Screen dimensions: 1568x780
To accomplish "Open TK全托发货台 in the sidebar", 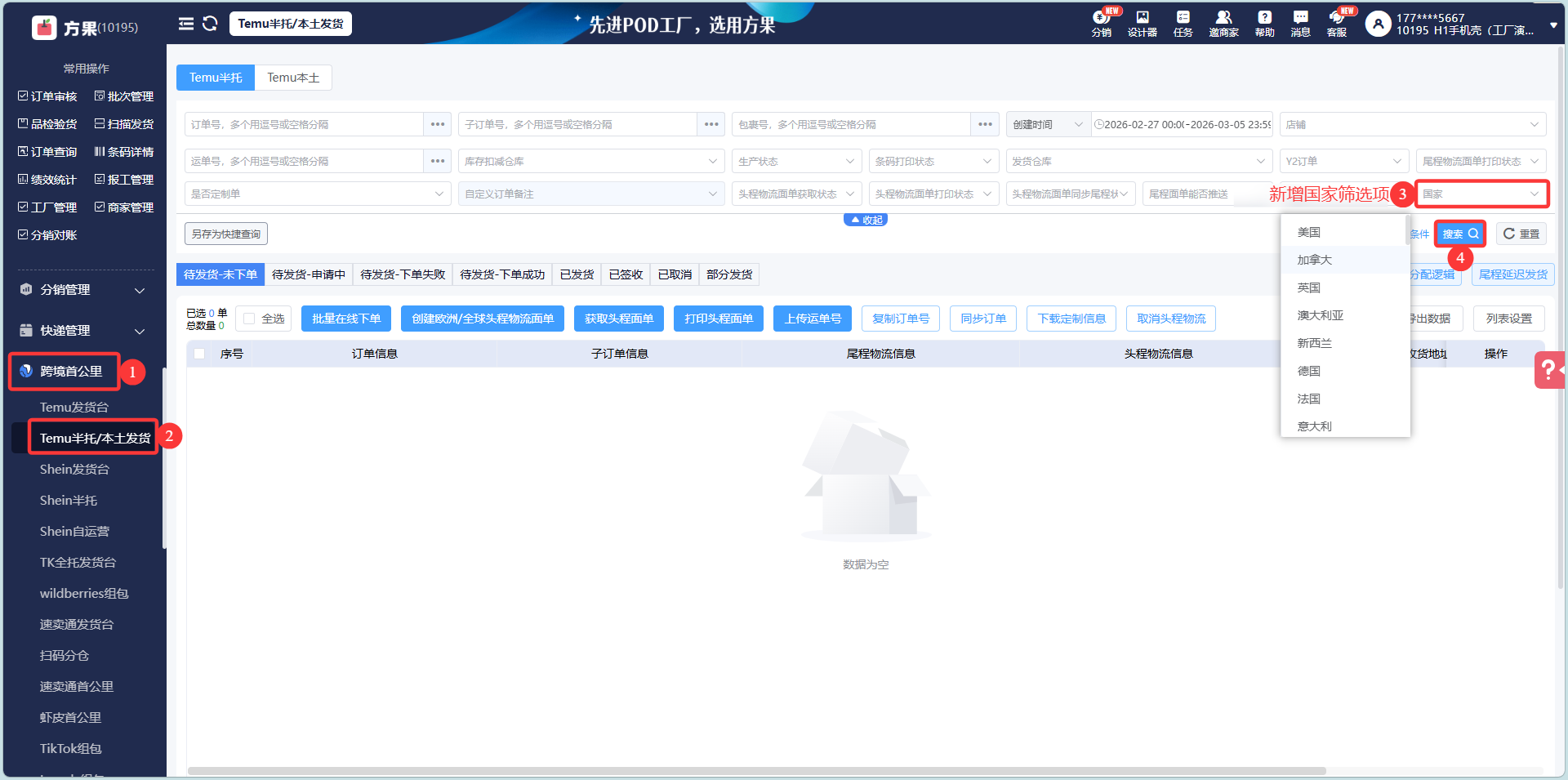I will 78,563.
